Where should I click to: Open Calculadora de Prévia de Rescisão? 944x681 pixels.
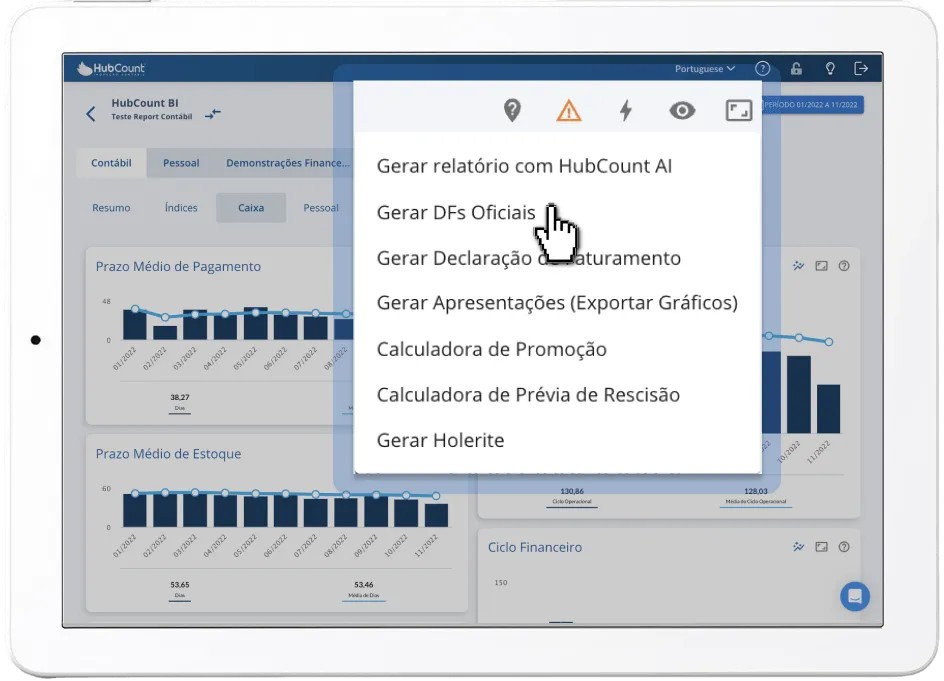pyautogui.click(x=528, y=395)
